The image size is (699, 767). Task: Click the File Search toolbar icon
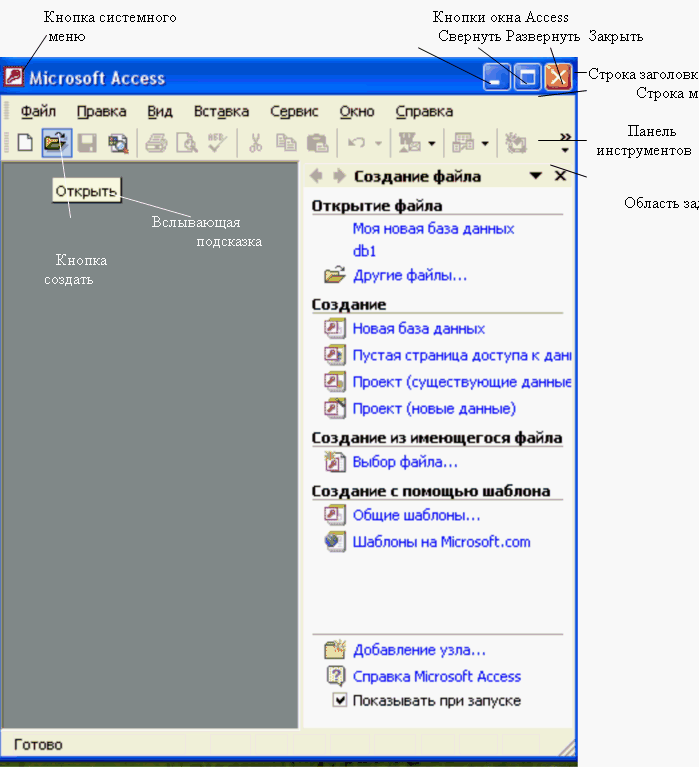118,143
